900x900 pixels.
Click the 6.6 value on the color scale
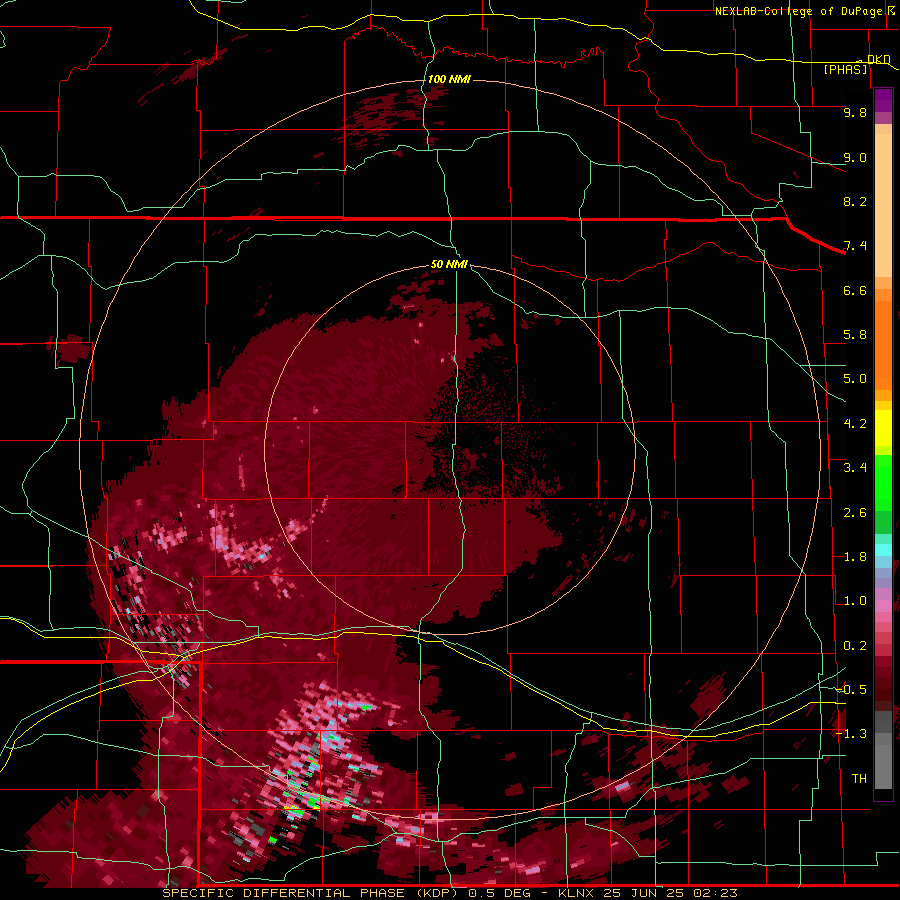click(x=855, y=290)
